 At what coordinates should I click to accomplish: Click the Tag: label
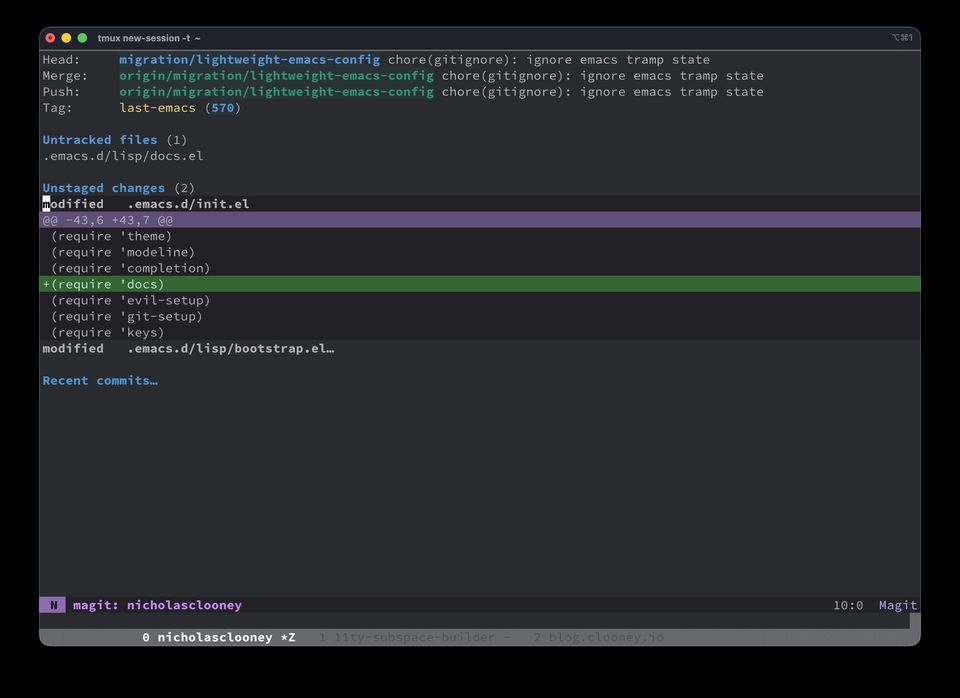[58, 108]
